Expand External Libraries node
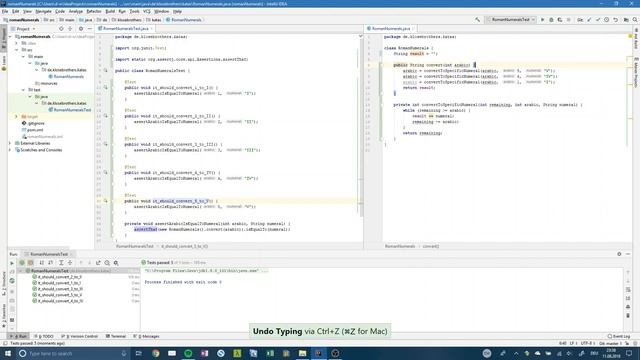This screenshot has height=360, width=640. coord(11,143)
